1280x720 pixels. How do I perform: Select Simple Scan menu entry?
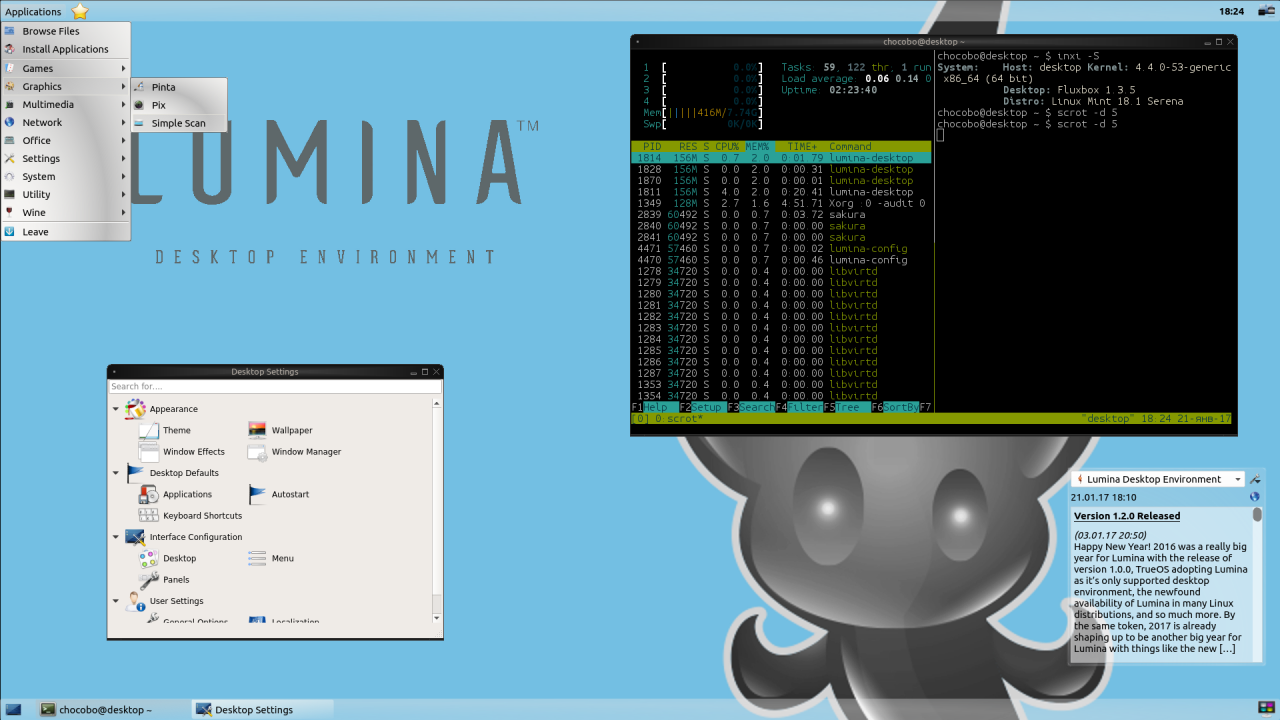coord(179,124)
